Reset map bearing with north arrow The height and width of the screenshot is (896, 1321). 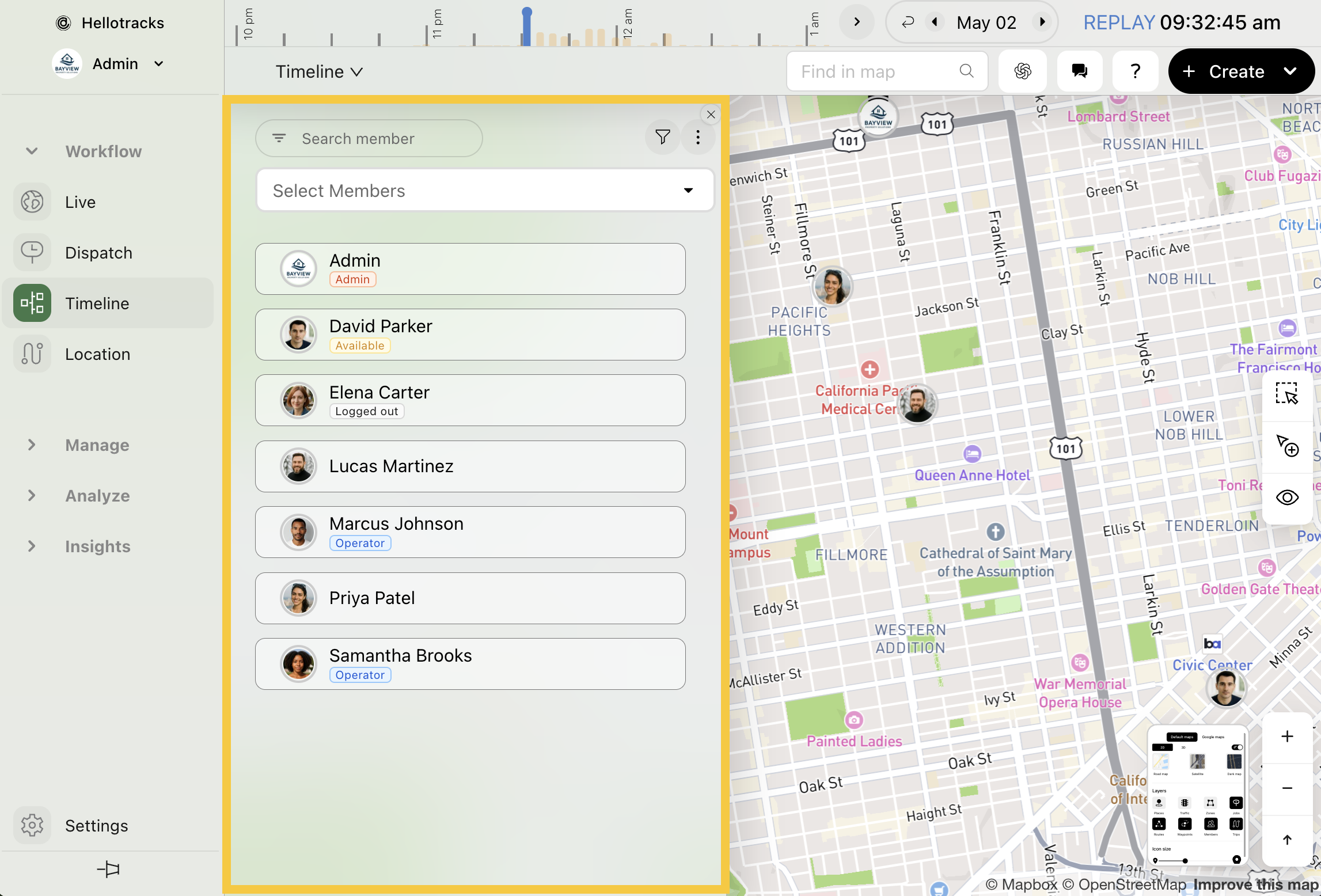point(1287,840)
